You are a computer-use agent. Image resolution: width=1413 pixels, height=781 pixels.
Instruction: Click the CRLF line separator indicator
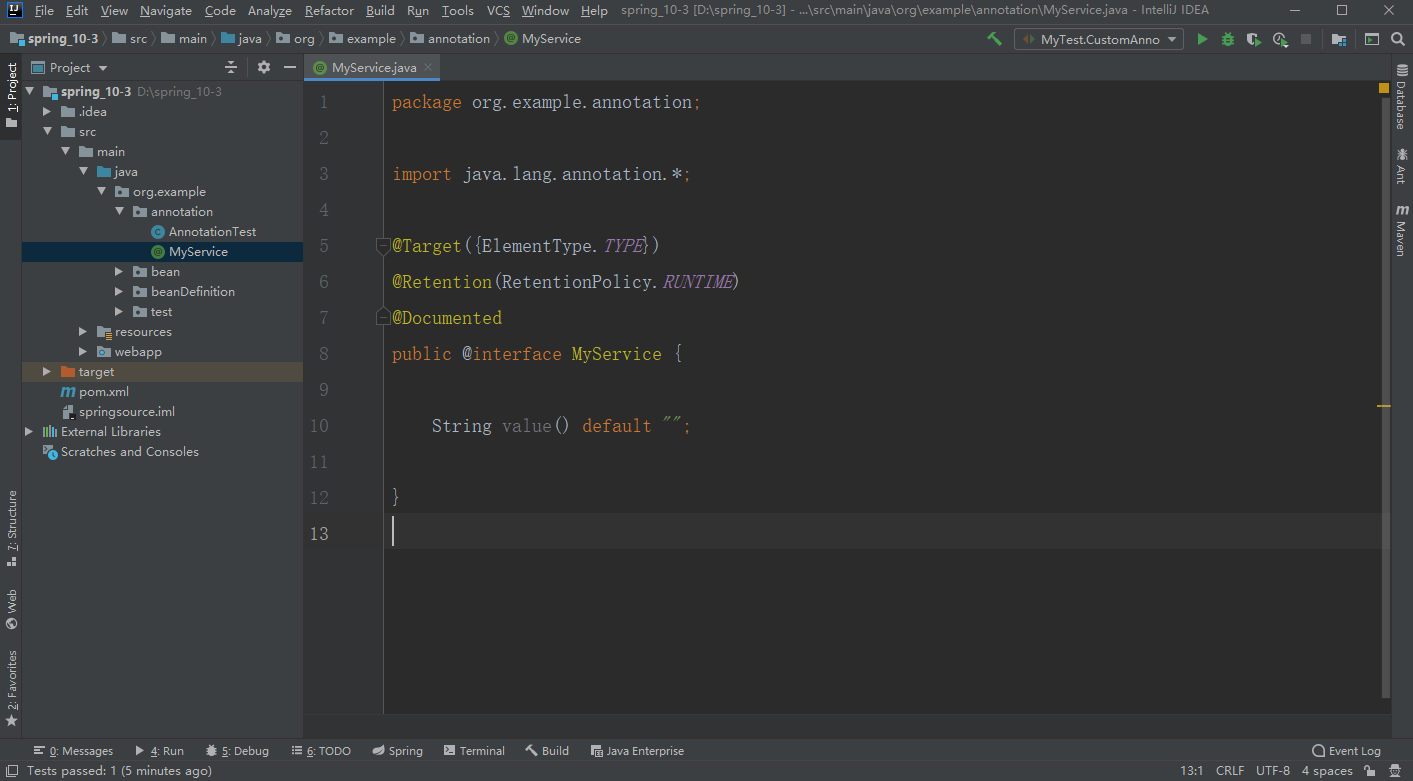tap(1230, 771)
